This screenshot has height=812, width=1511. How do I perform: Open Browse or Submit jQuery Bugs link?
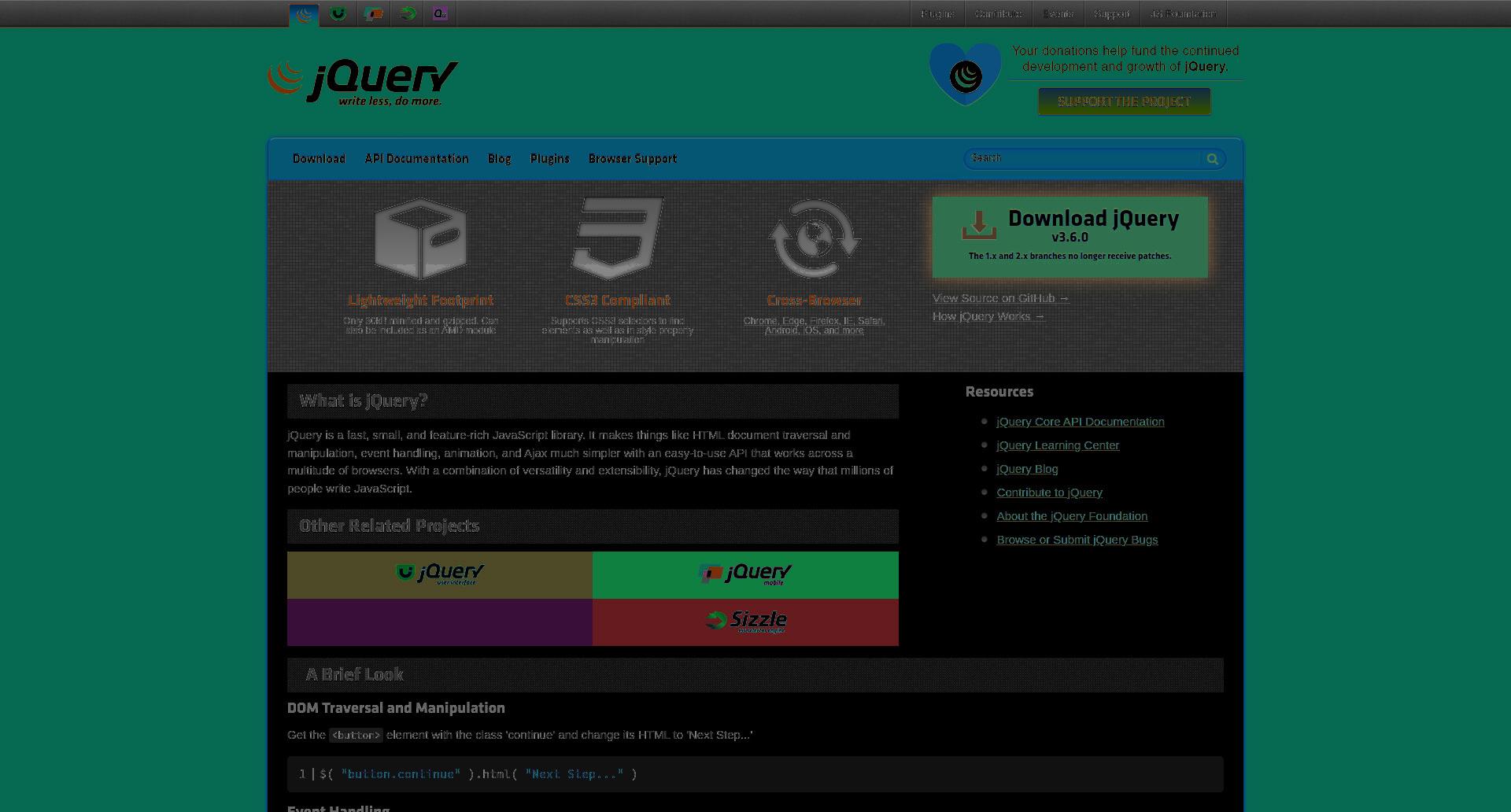point(1077,540)
